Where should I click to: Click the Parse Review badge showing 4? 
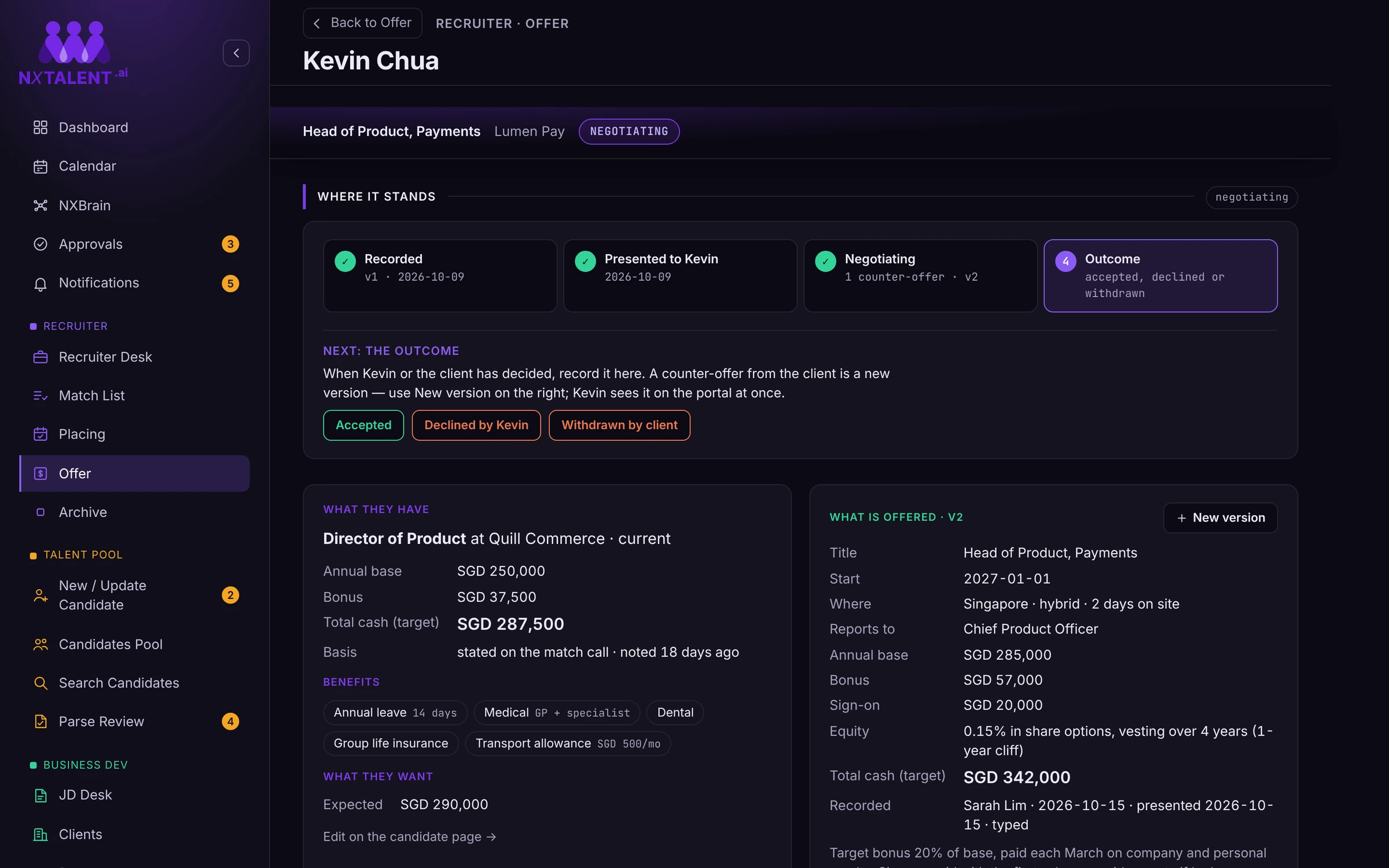pos(230,722)
